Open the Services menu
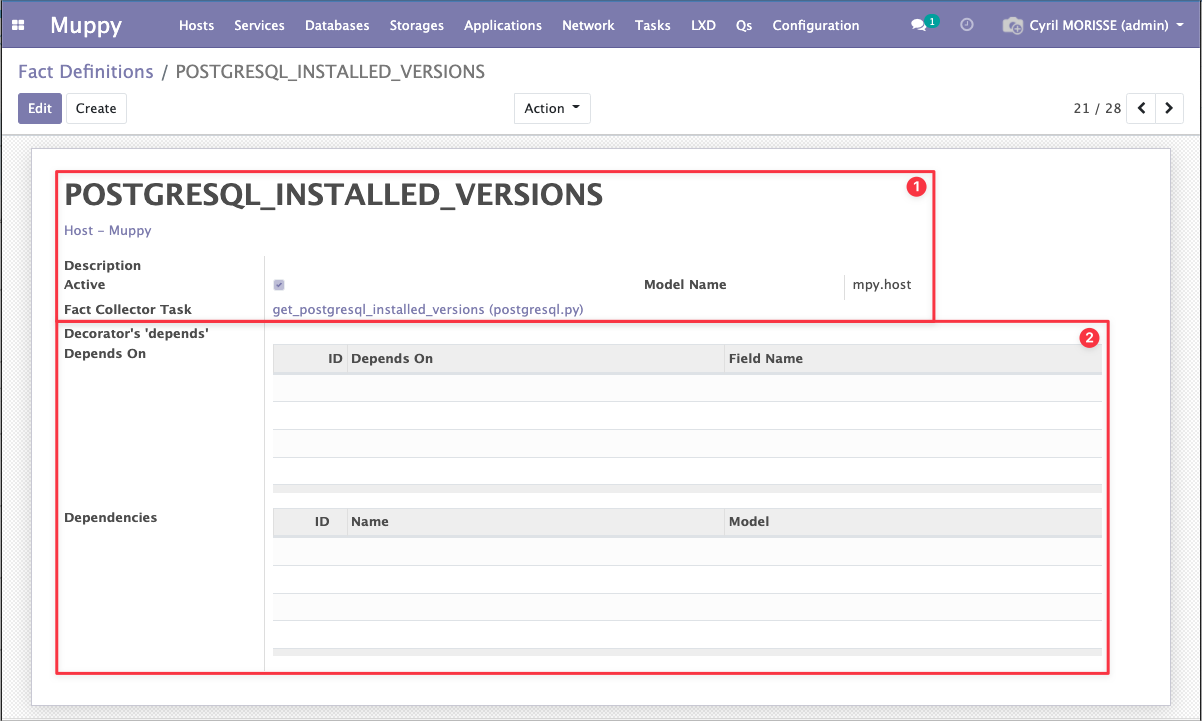 259,25
